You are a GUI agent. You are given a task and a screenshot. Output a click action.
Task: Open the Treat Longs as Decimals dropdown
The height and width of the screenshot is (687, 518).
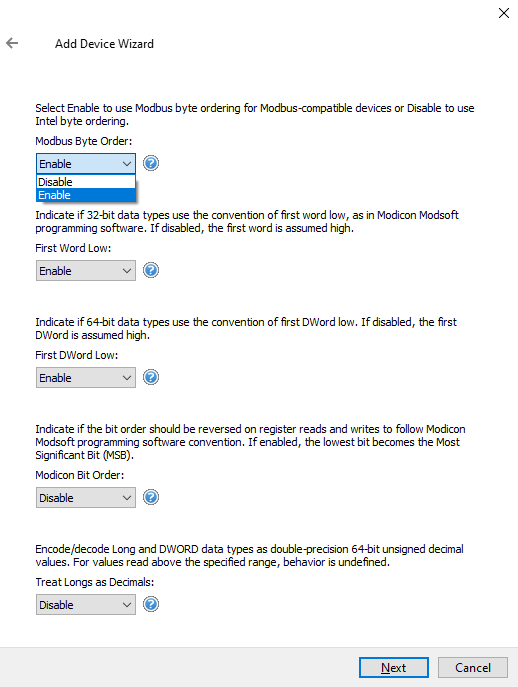coord(86,605)
